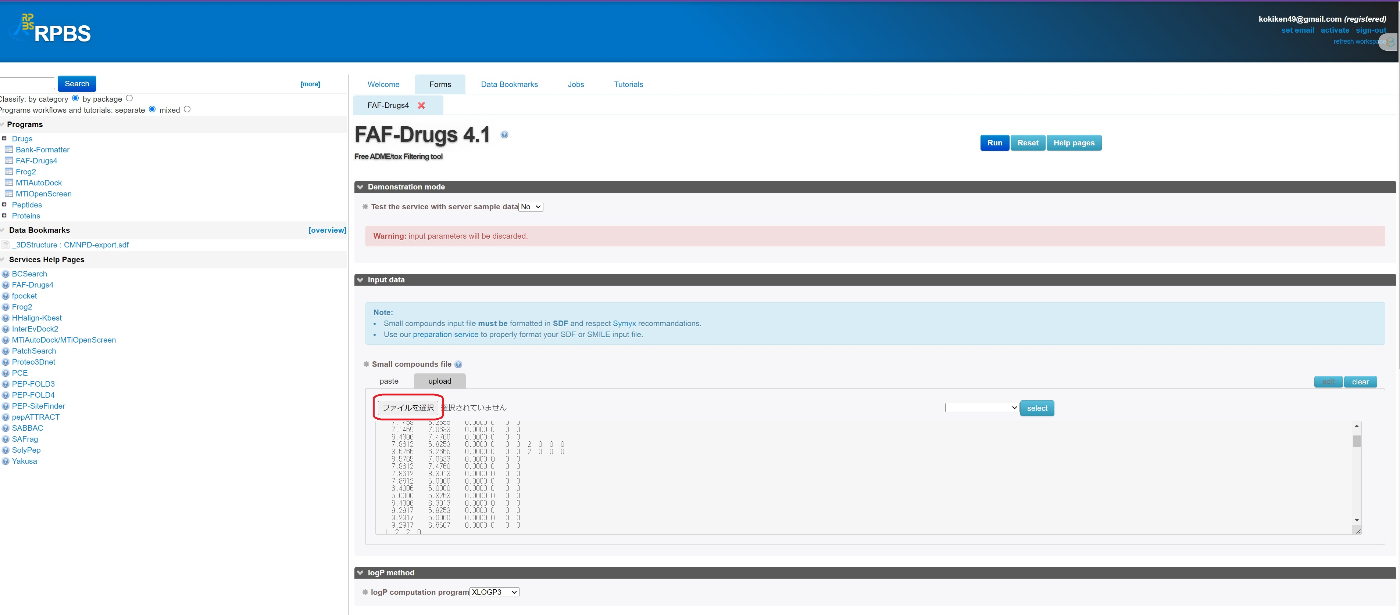Click the set email link

pos(1298,30)
